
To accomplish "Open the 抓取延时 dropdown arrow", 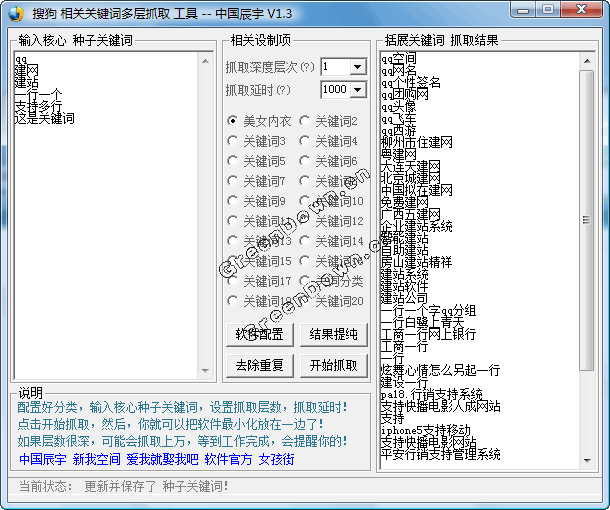I will tap(358, 90).
